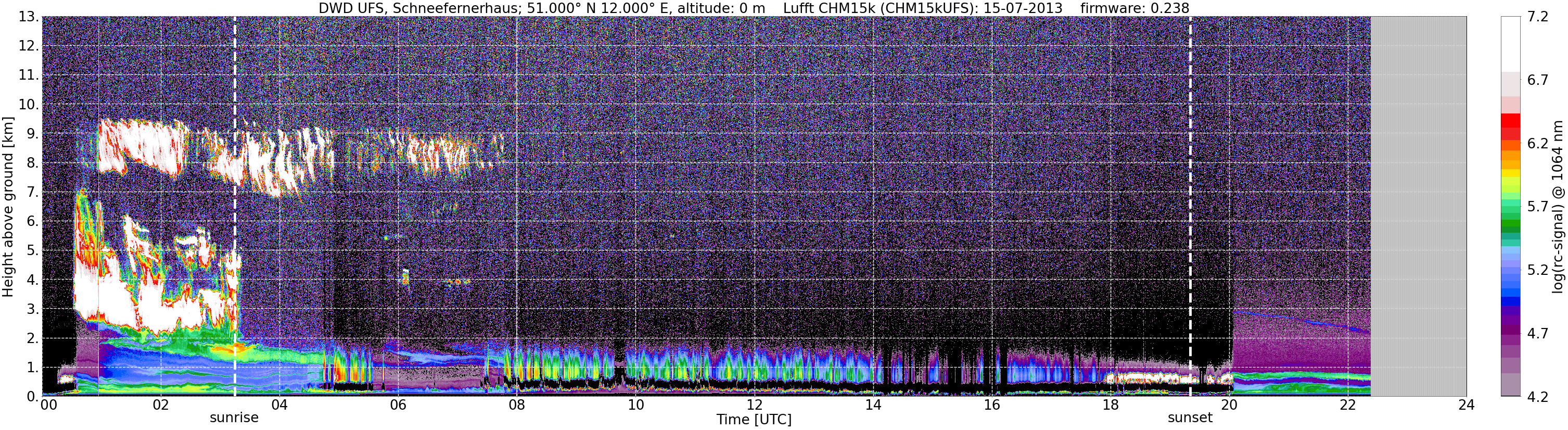This screenshot has width=1568, height=430.
Task: Click the height axis tick '6.'
Action: 33,221
